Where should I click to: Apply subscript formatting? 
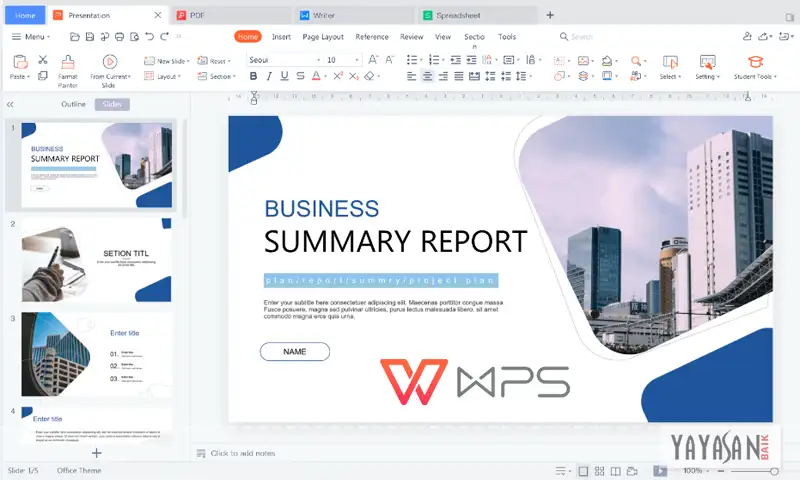click(354, 76)
